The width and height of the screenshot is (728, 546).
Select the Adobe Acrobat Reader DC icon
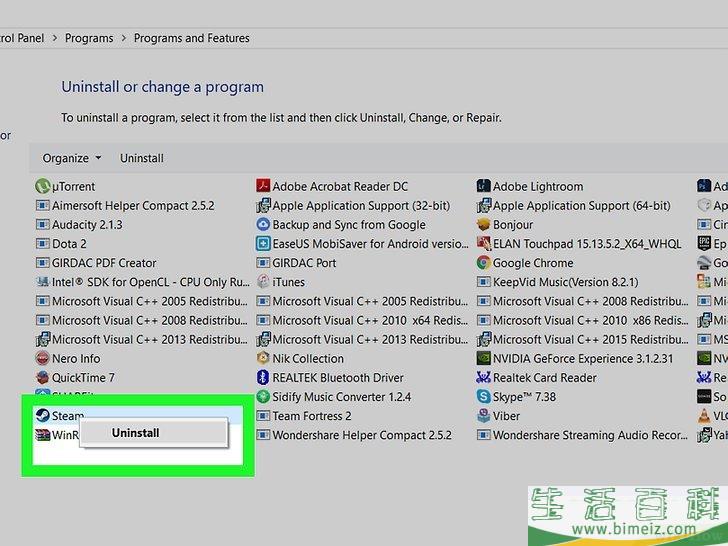point(264,186)
